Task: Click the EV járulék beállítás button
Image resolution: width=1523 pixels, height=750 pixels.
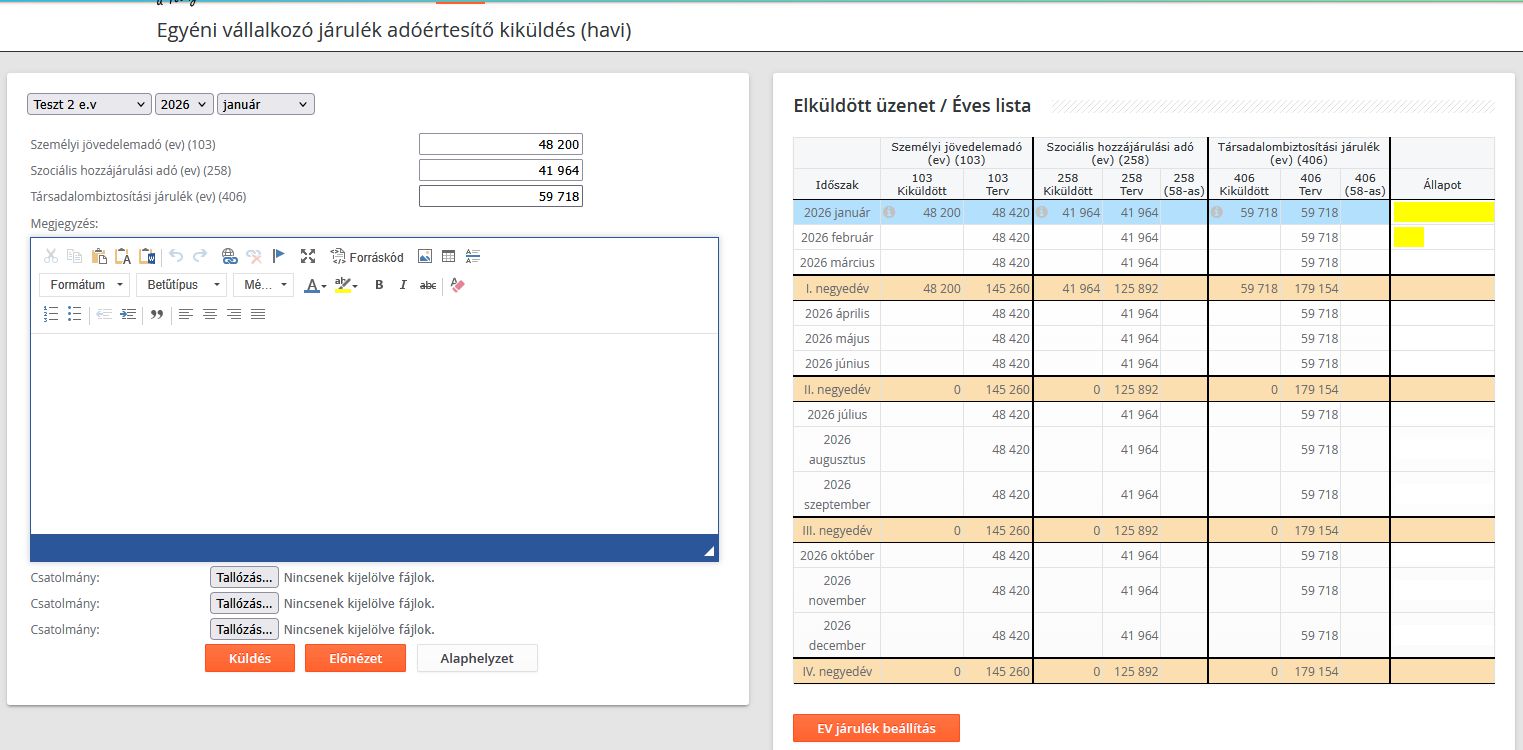Action: (x=876, y=728)
